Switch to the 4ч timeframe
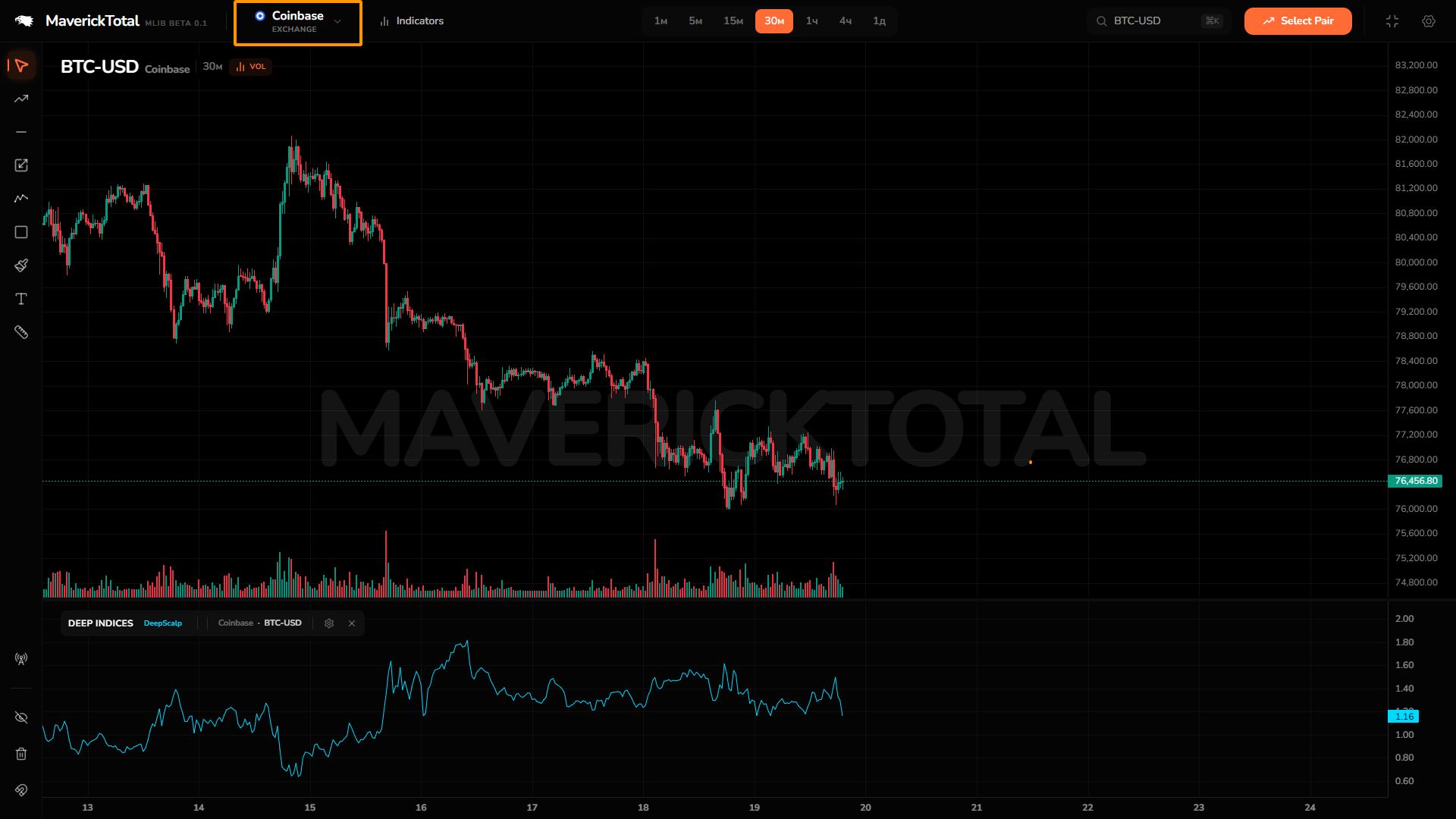The width and height of the screenshot is (1456, 819). point(846,21)
